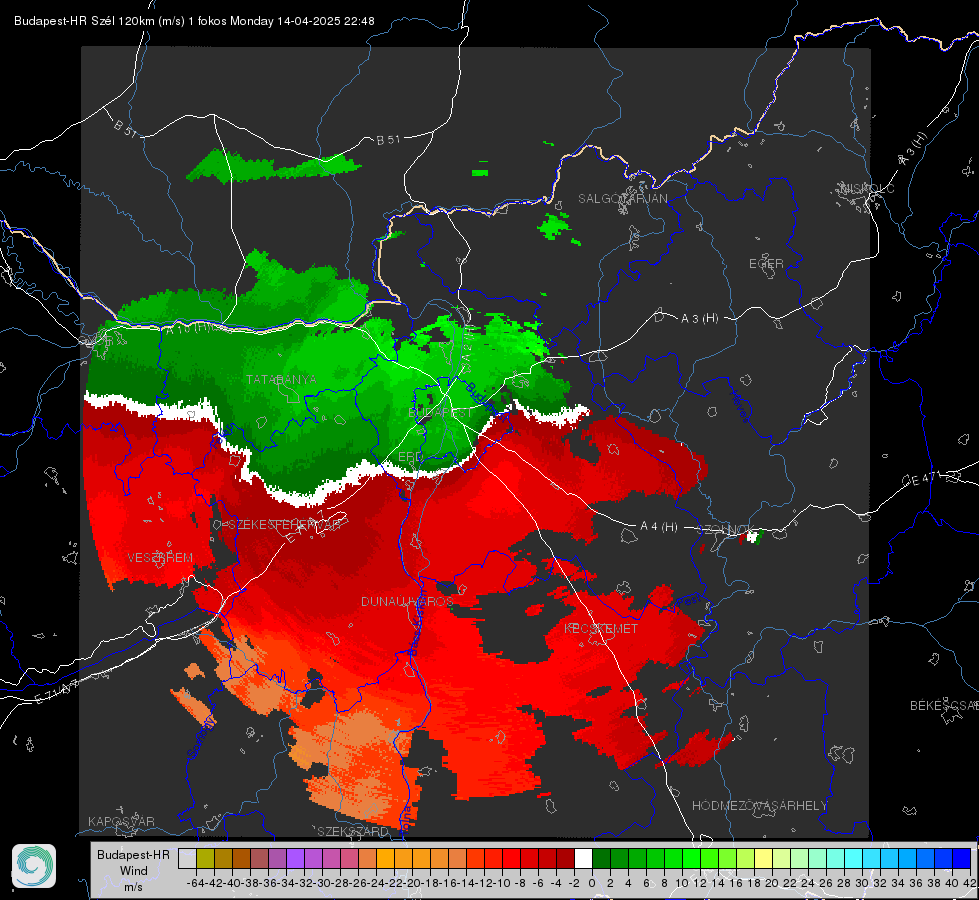Click the white swatch between -2 and 0
The height and width of the screenshot is (900, 979).
tap(583, 858)
